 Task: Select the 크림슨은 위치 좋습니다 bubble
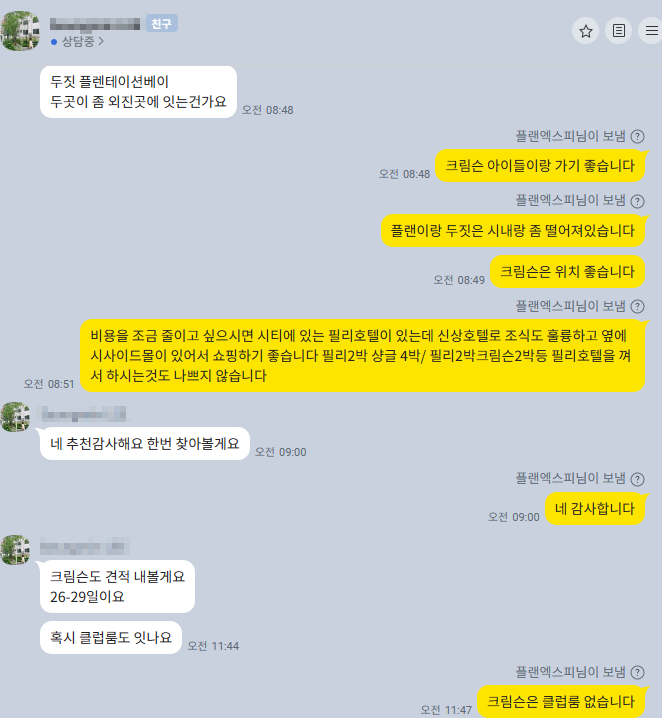[567, 272]
